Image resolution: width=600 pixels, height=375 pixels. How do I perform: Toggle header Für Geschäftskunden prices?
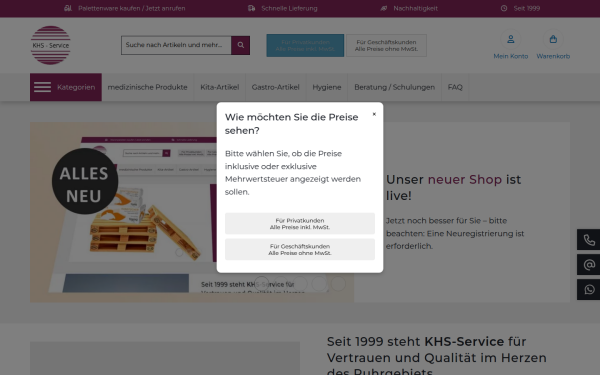[x=386, y=46]
